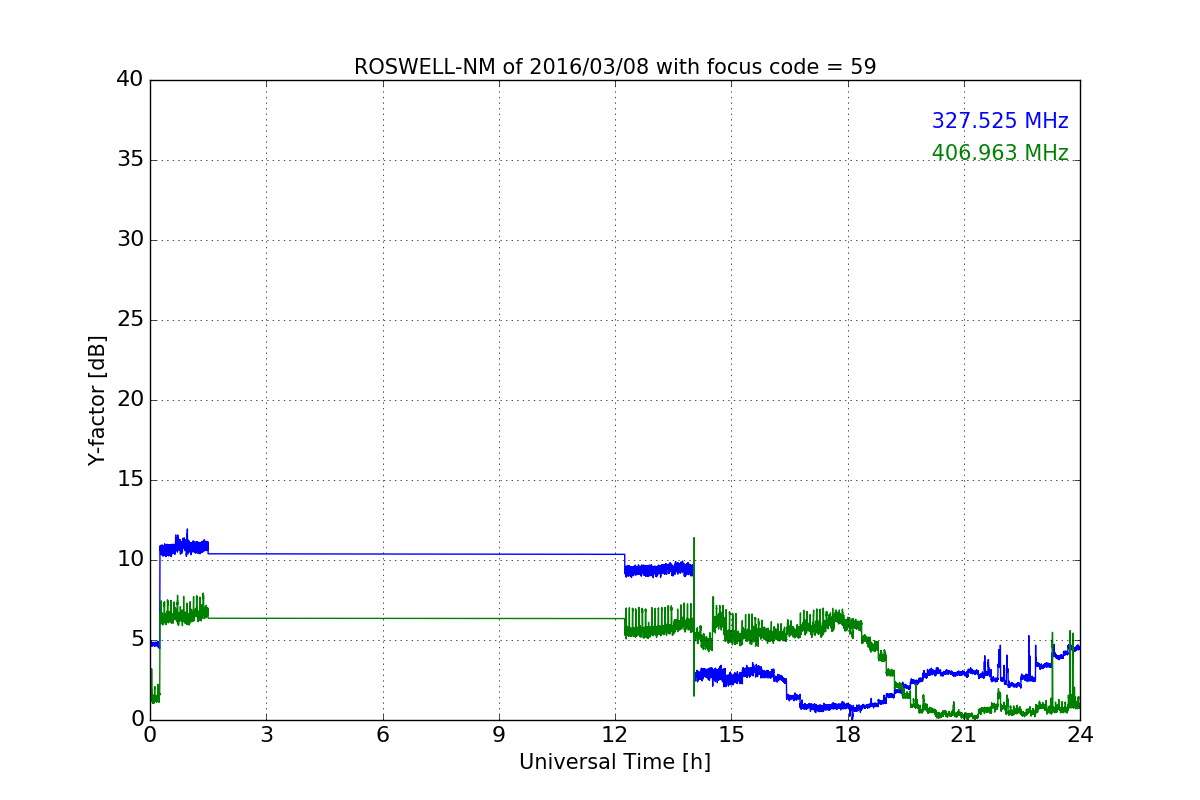The height and width of the screenshot is (800, 1200).
Task: Click the y-axis tick label 40
Action: (x=130, y=80)
